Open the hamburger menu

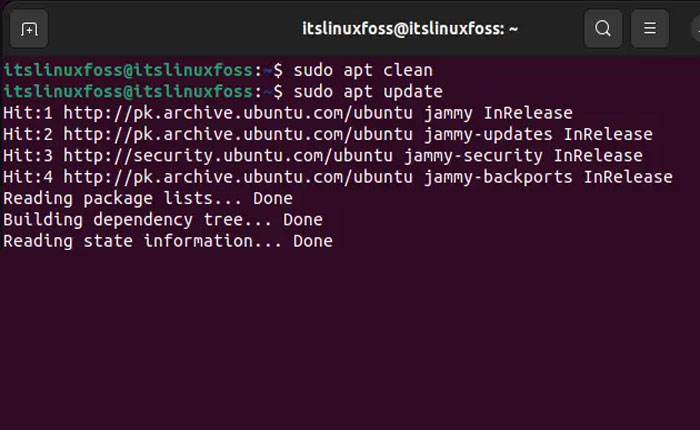tap(650, 28)
